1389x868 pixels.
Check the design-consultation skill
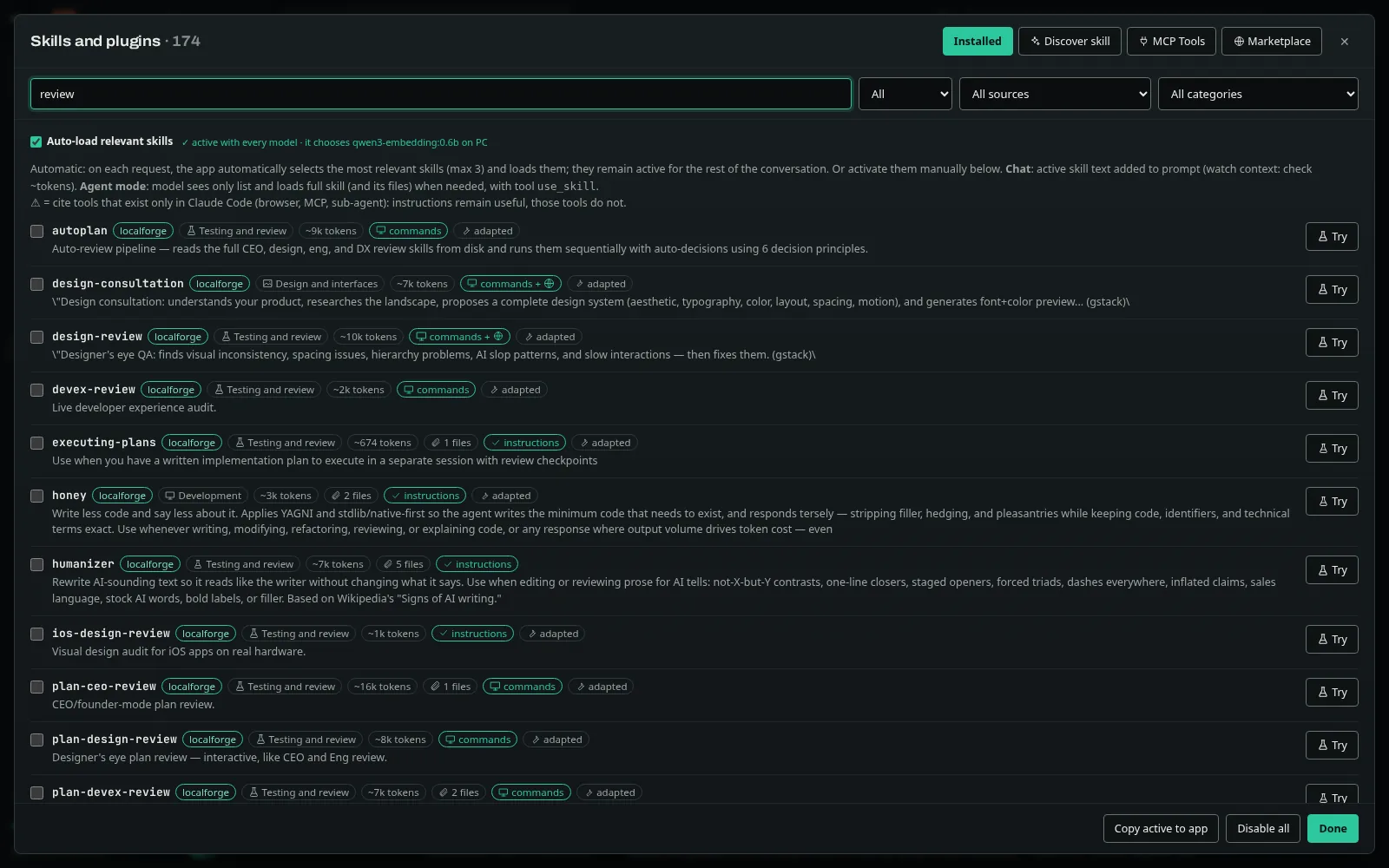click(36, 284)
